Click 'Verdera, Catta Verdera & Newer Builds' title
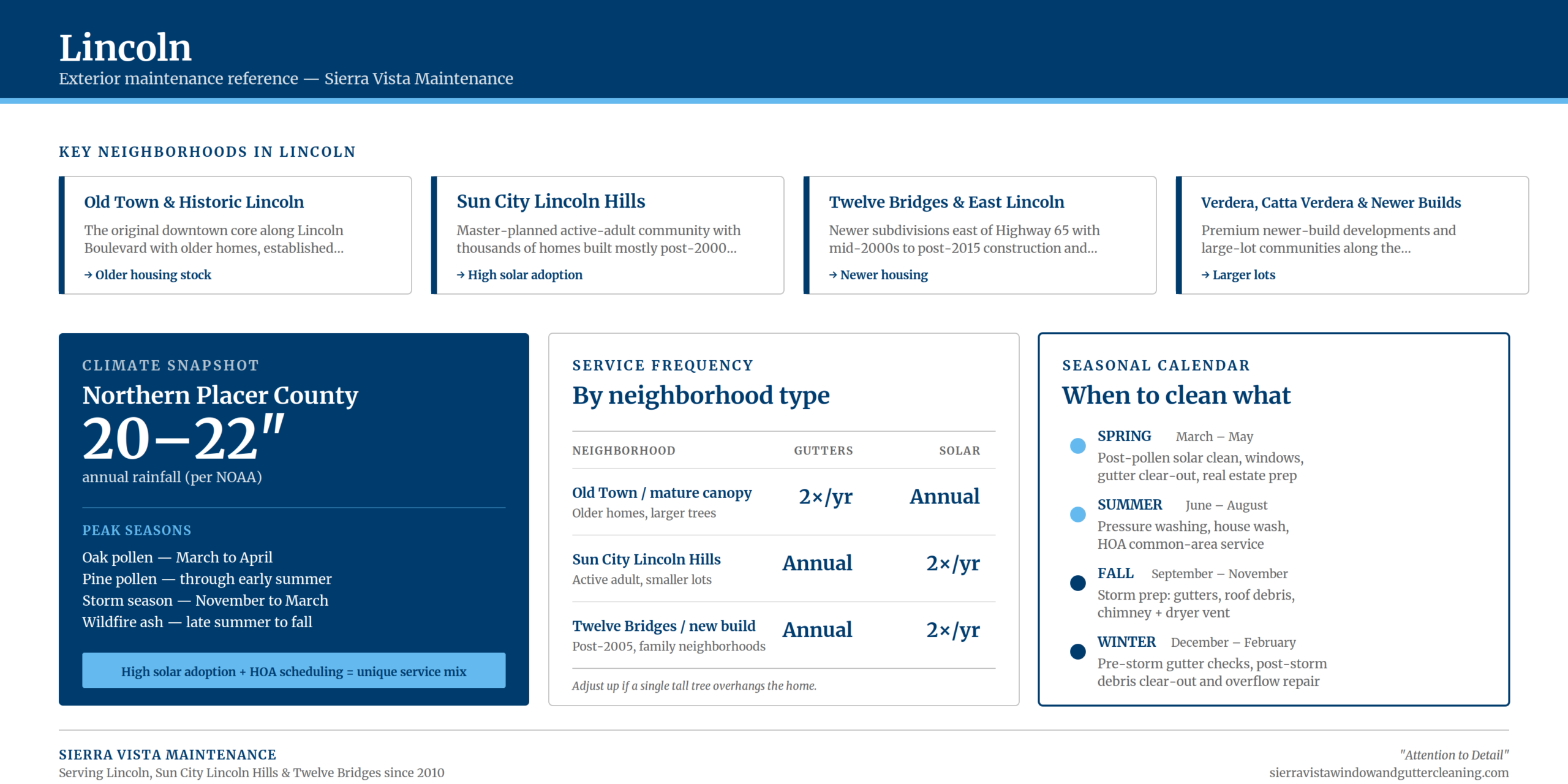This screenshot has width=1568, height=784. pos(1331,203)
